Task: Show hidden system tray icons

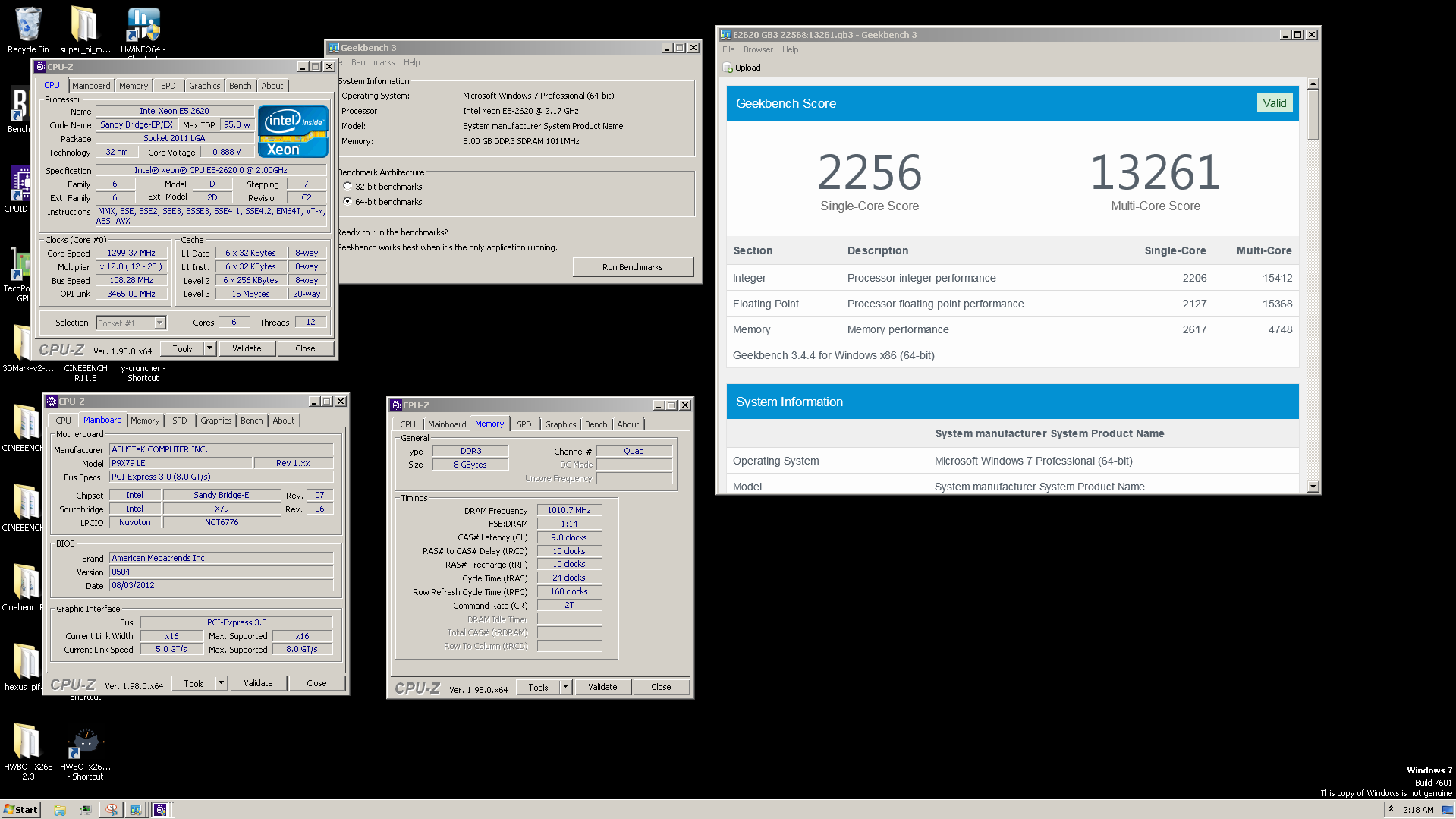Action: pyautogui.click(x=1391, y=810)
